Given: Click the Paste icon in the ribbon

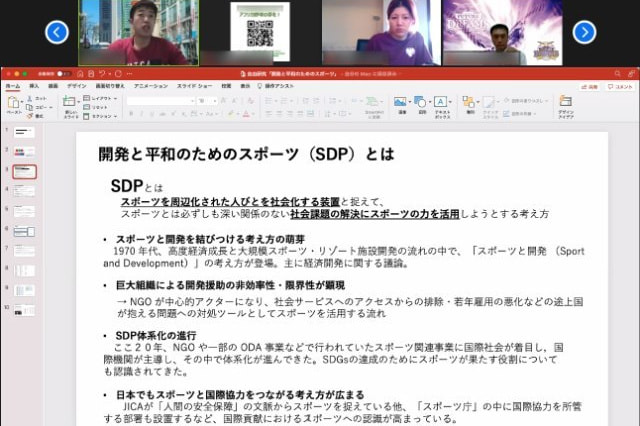Looking at the screenshot, I should pos(13,103).
